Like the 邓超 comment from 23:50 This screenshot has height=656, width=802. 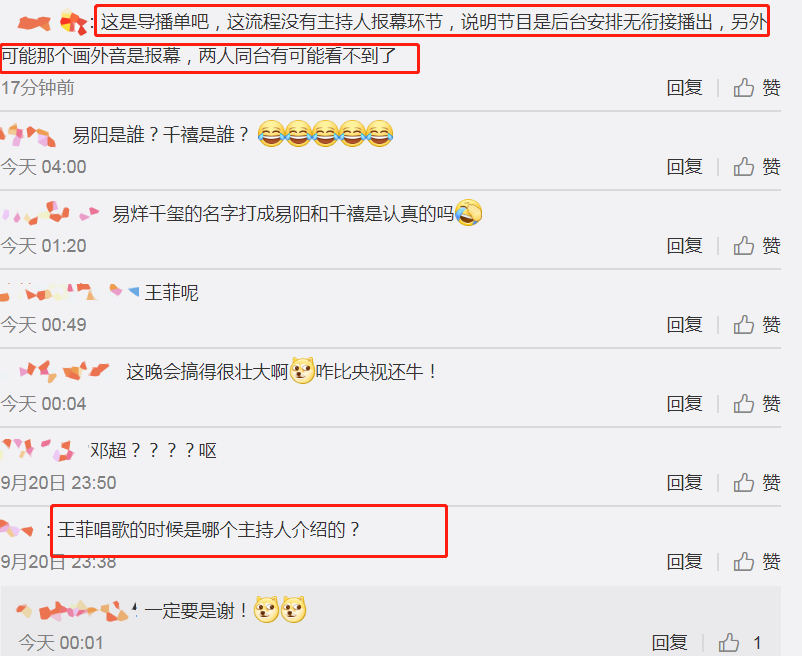click(756, 483)
